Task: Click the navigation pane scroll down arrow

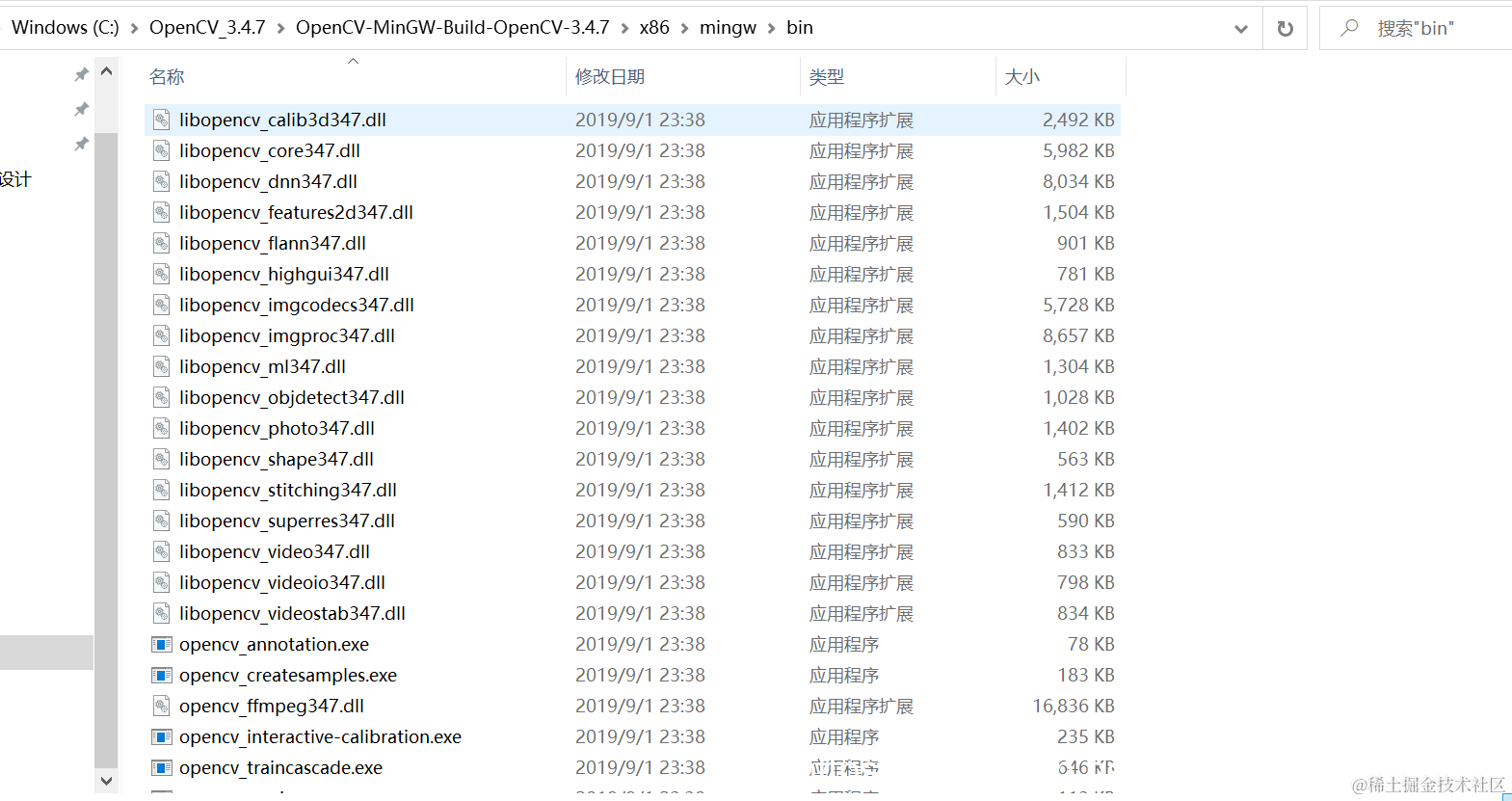Action: point(107,781)
